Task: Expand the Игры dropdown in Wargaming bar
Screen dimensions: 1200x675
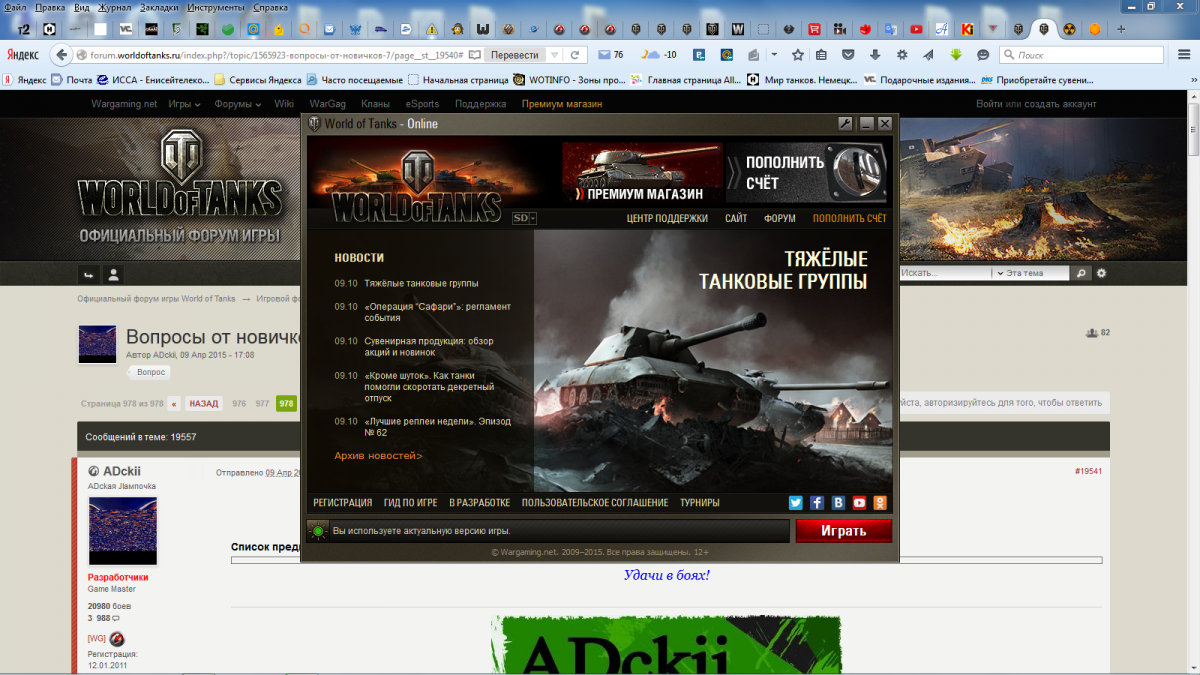Action: tap(184, 104)
